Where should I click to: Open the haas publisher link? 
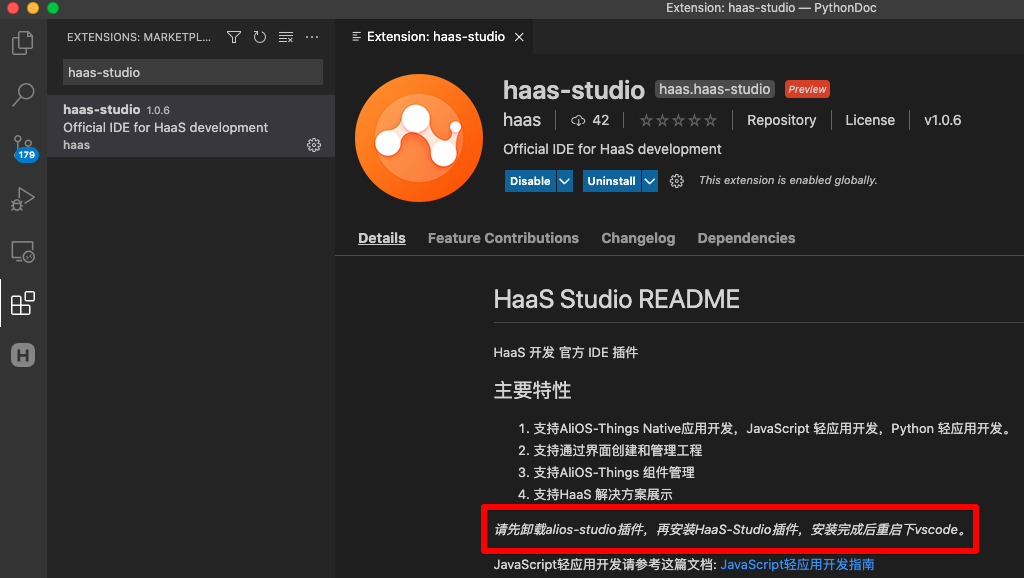click(x=522, y=120)
